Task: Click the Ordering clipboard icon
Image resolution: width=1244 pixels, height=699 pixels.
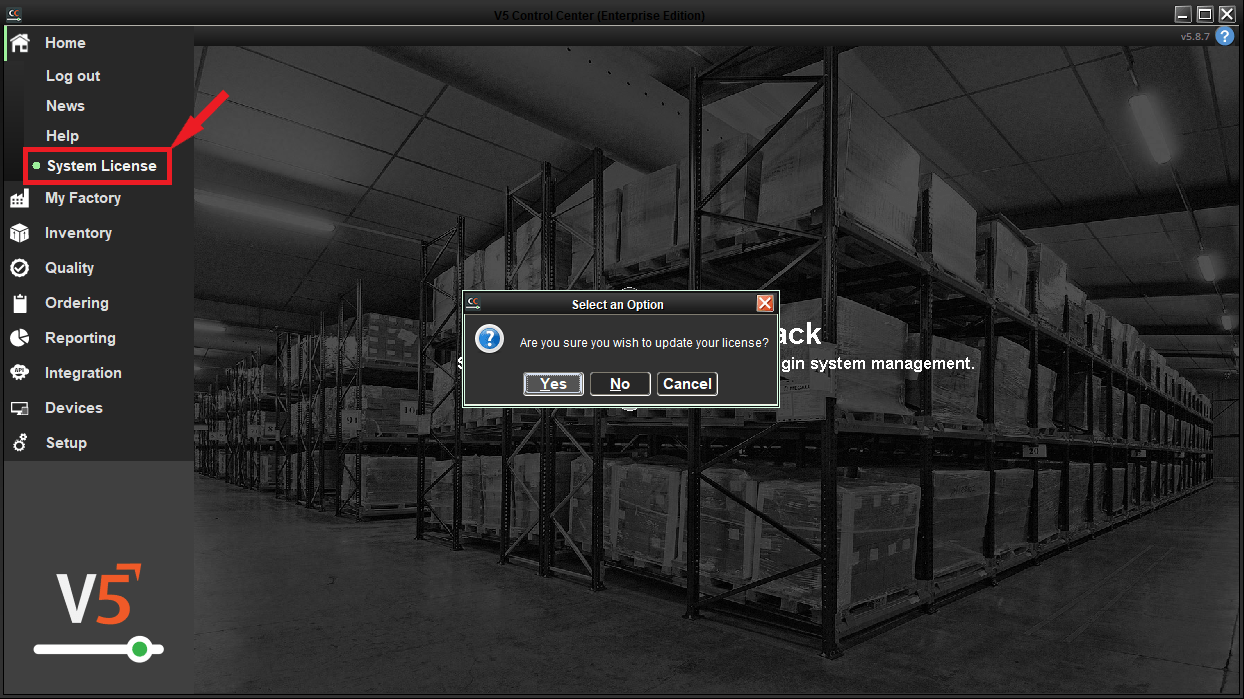Action: (x=19, y=303)
